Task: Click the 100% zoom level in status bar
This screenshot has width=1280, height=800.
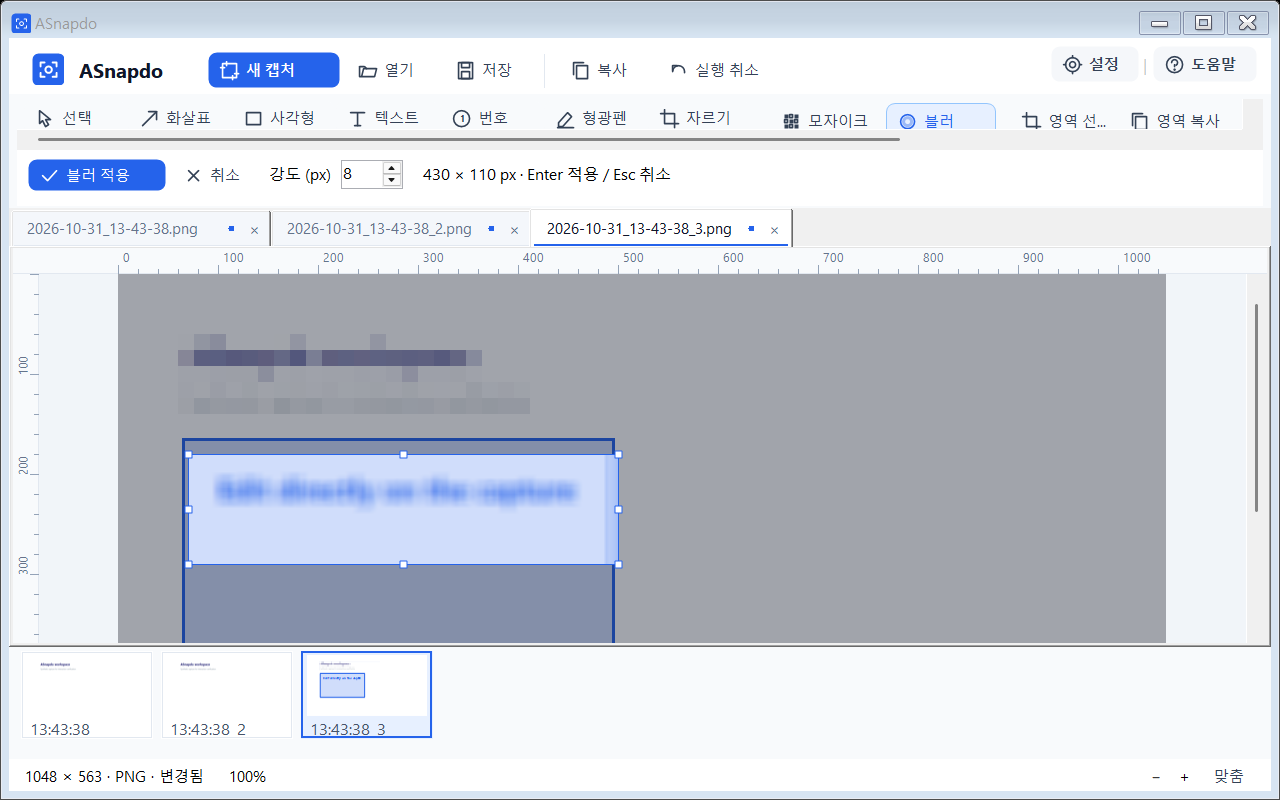Action: click(x=248, y=777)
